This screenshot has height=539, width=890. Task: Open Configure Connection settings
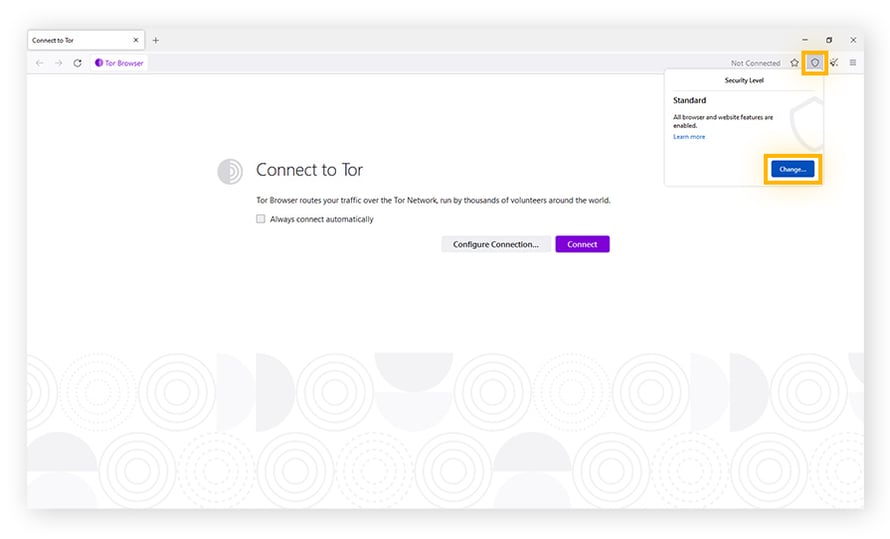496,244
